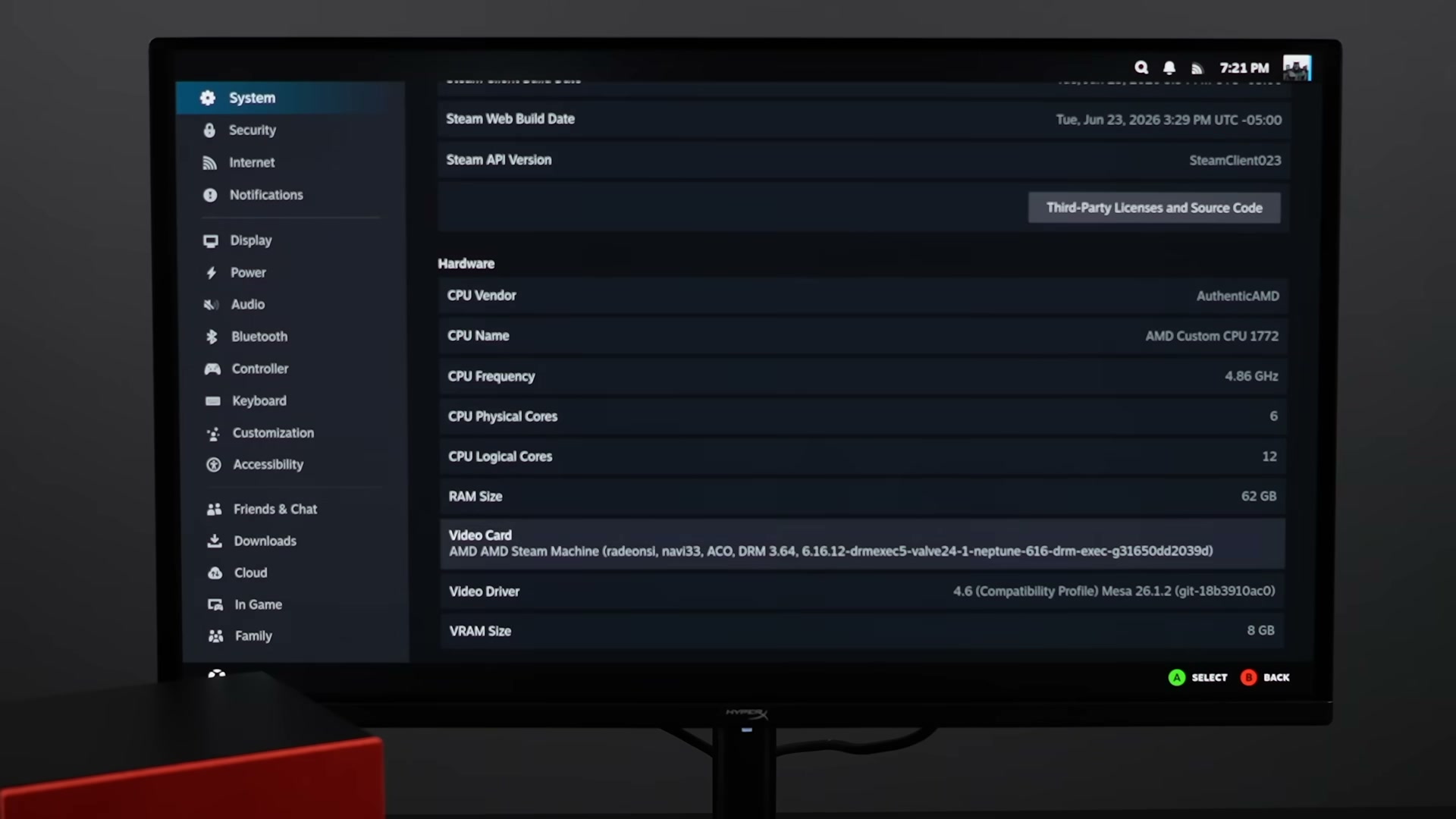Click the CPU Physical Cores label
1456x819 pixels.
pos(502,416)
